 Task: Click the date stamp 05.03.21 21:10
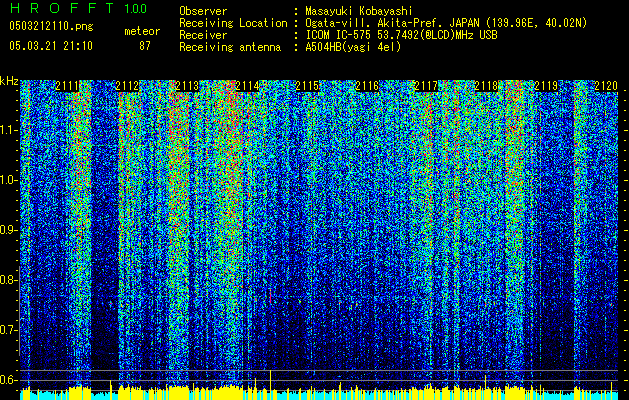51,46
